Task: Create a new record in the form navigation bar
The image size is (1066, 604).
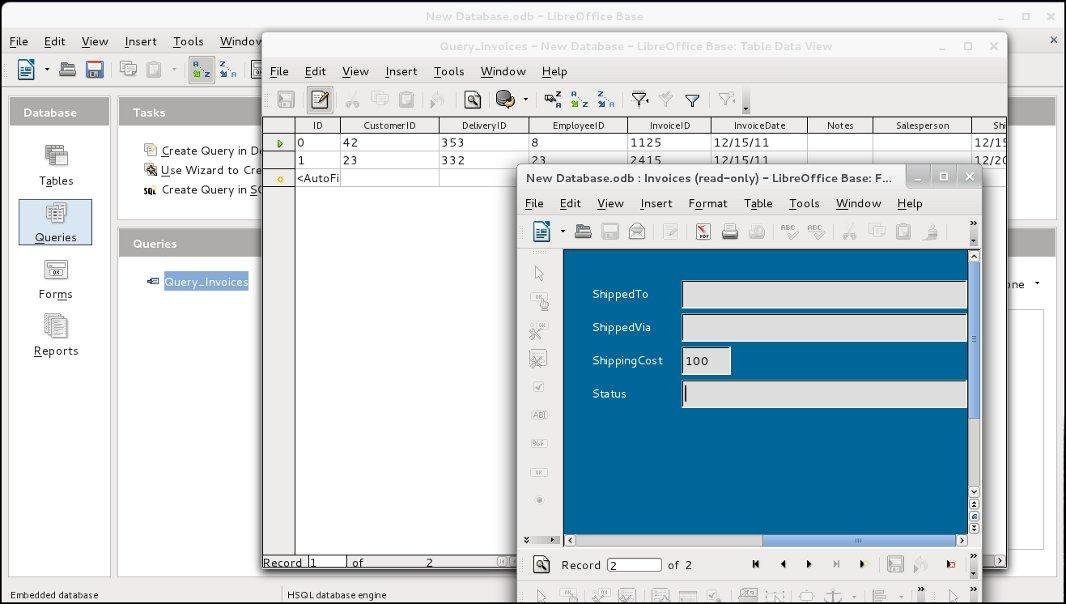Action: pos(863,565)
